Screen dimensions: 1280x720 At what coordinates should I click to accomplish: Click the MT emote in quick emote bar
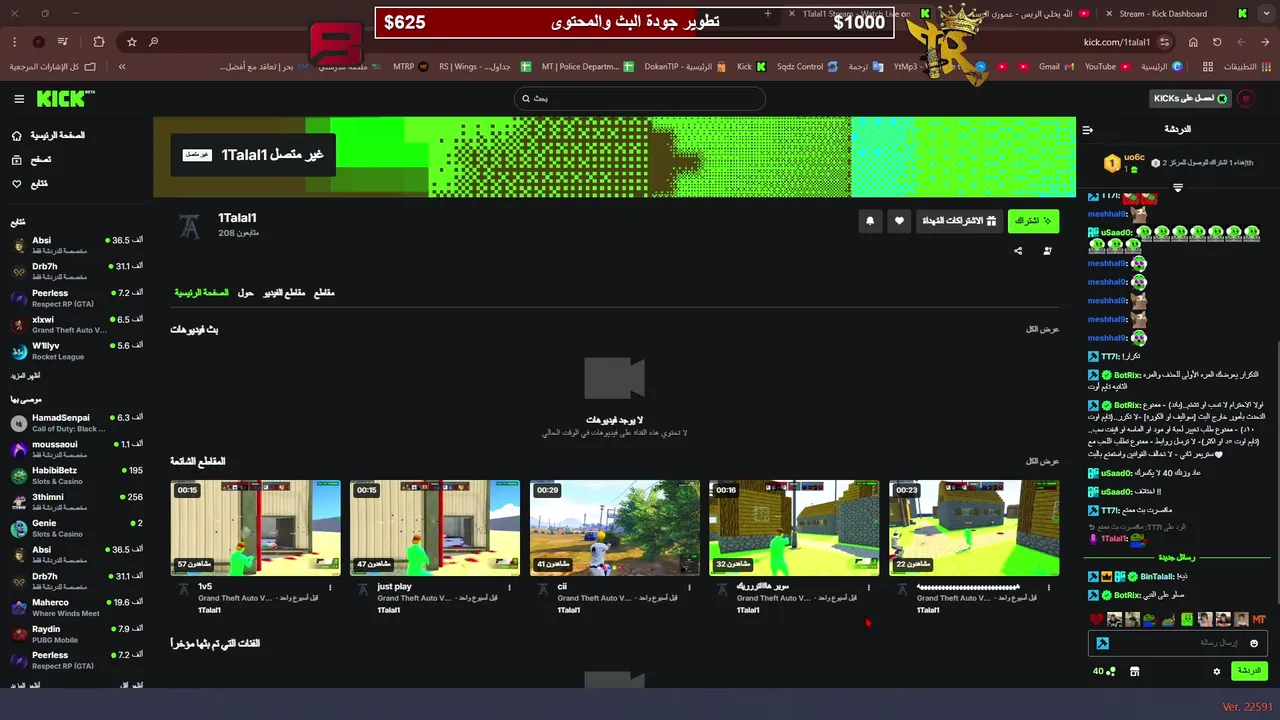tap(1259, 620)
